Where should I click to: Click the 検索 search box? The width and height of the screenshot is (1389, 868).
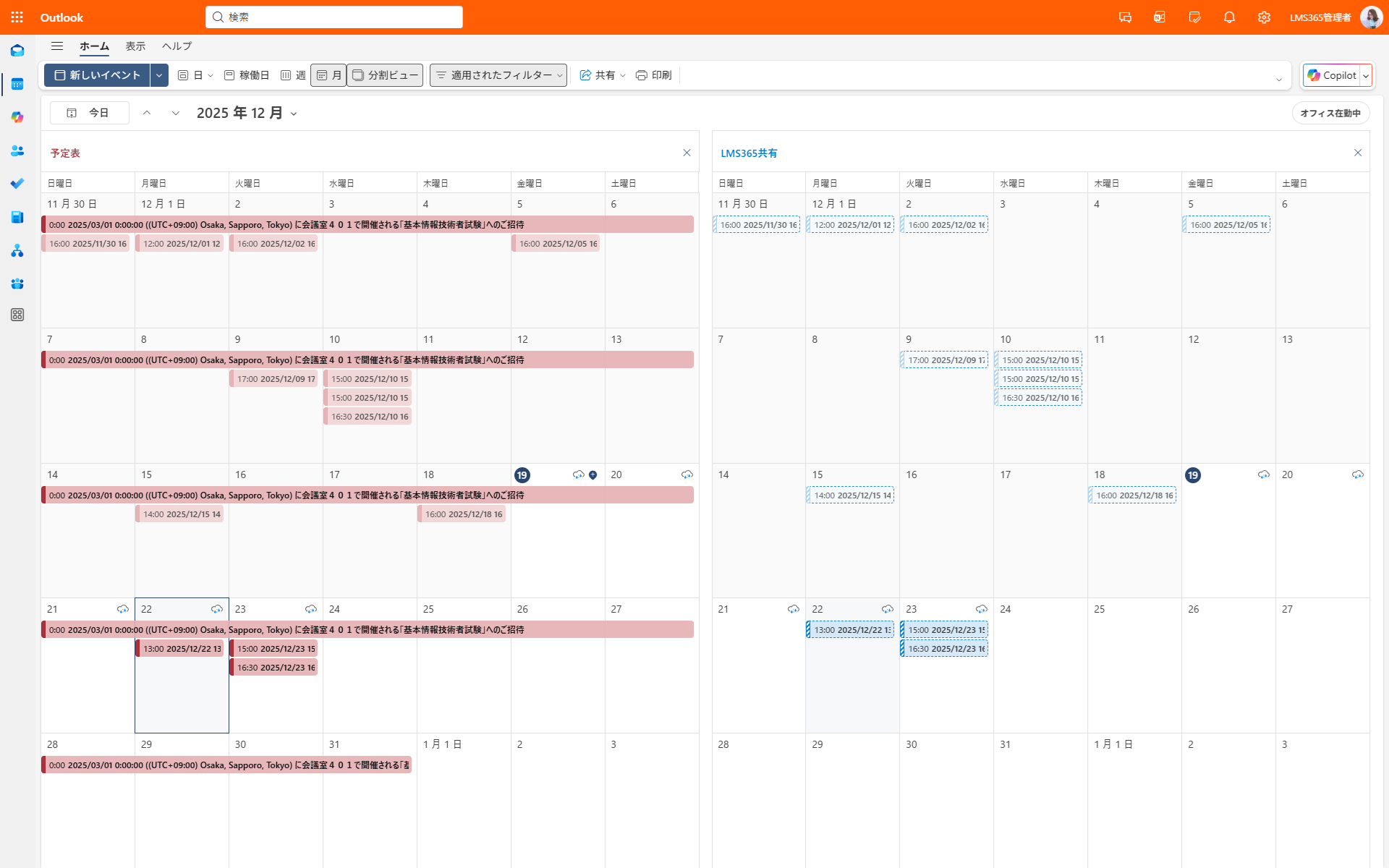[334, 17]
